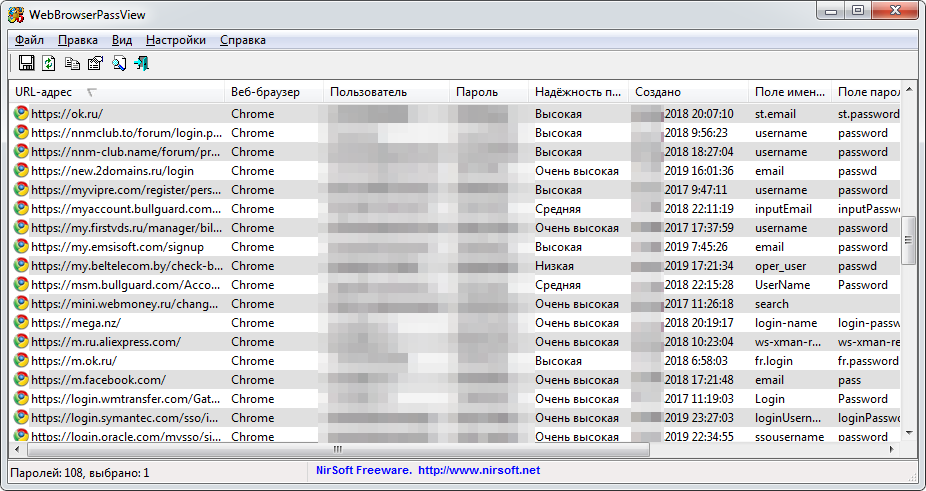Sort by the Создано column header

[x=689, y=92]
